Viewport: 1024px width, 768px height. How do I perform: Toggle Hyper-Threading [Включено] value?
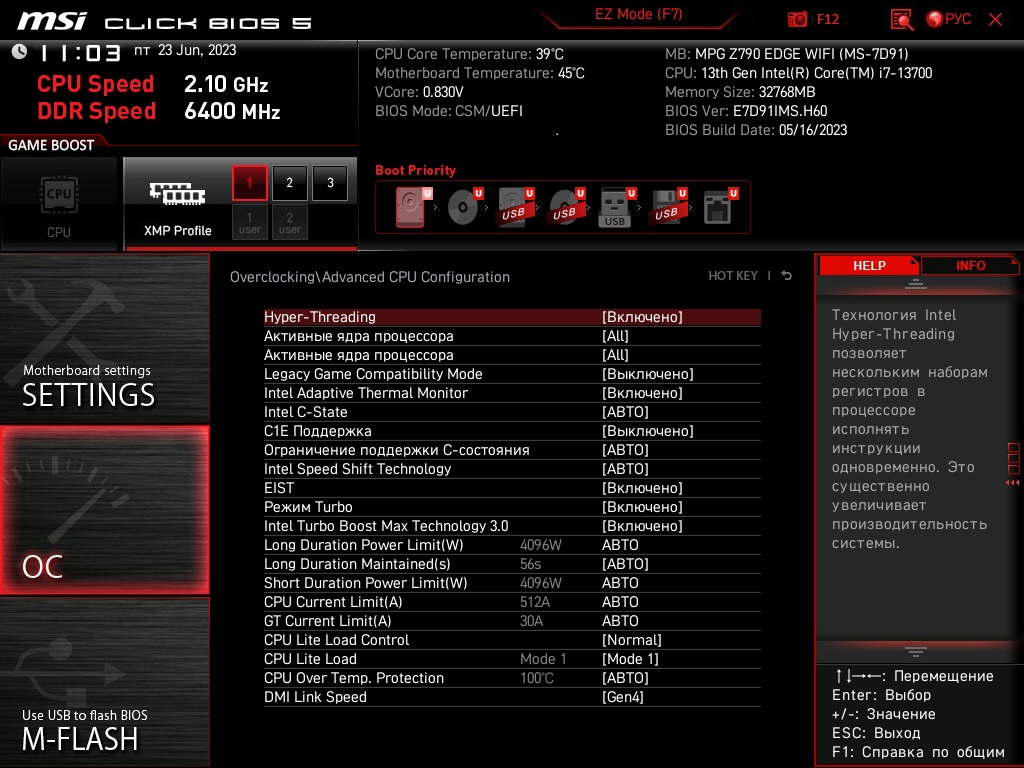[642, 317]
